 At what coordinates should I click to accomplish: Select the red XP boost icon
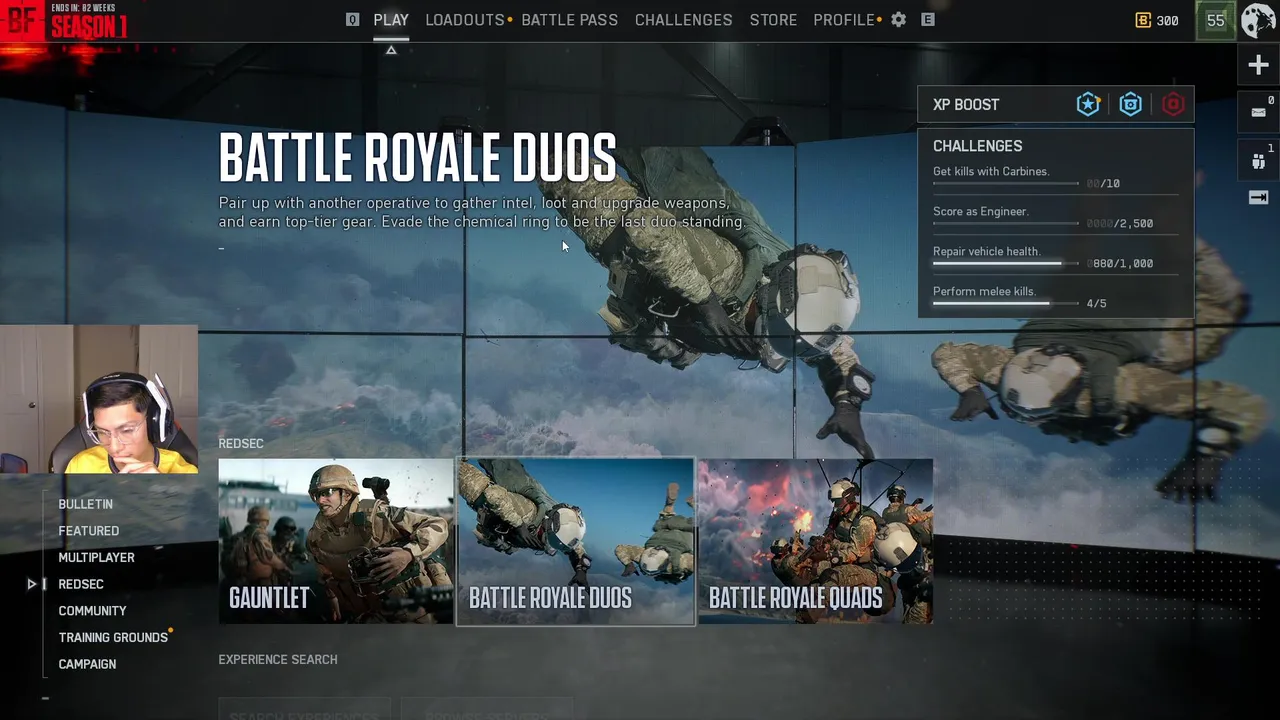[x=1173, y=104]
